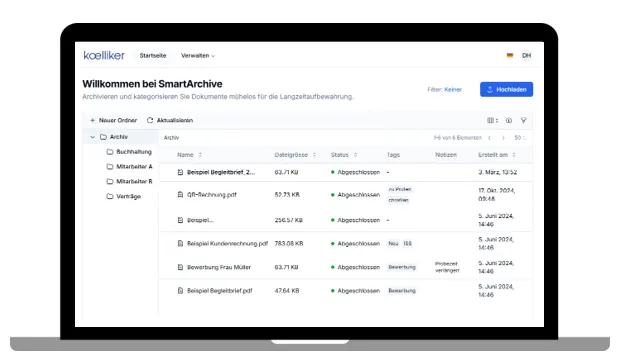Open the QR-Rechnung.pdf file name
The height and width of the screenshot is (363, 620).
click(212, 195)
